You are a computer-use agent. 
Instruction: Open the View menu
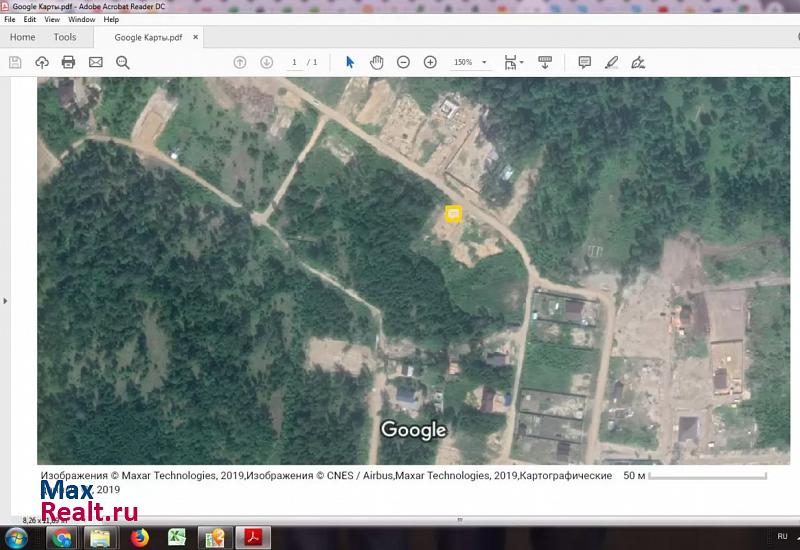tap(52, 19)
